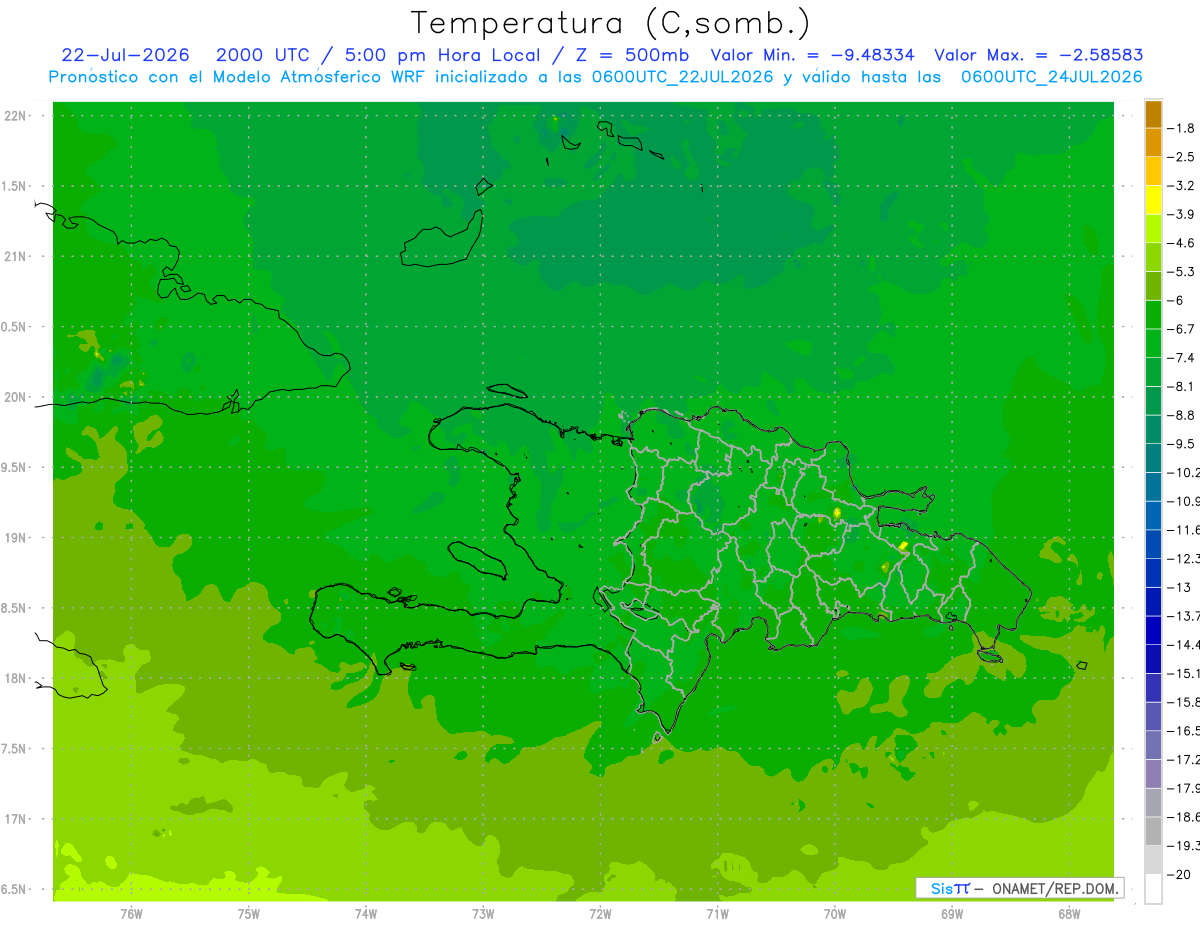Click the '-1.8' colorbar label
This screenshot has height=927, width=1200.
click(1181, 128)
